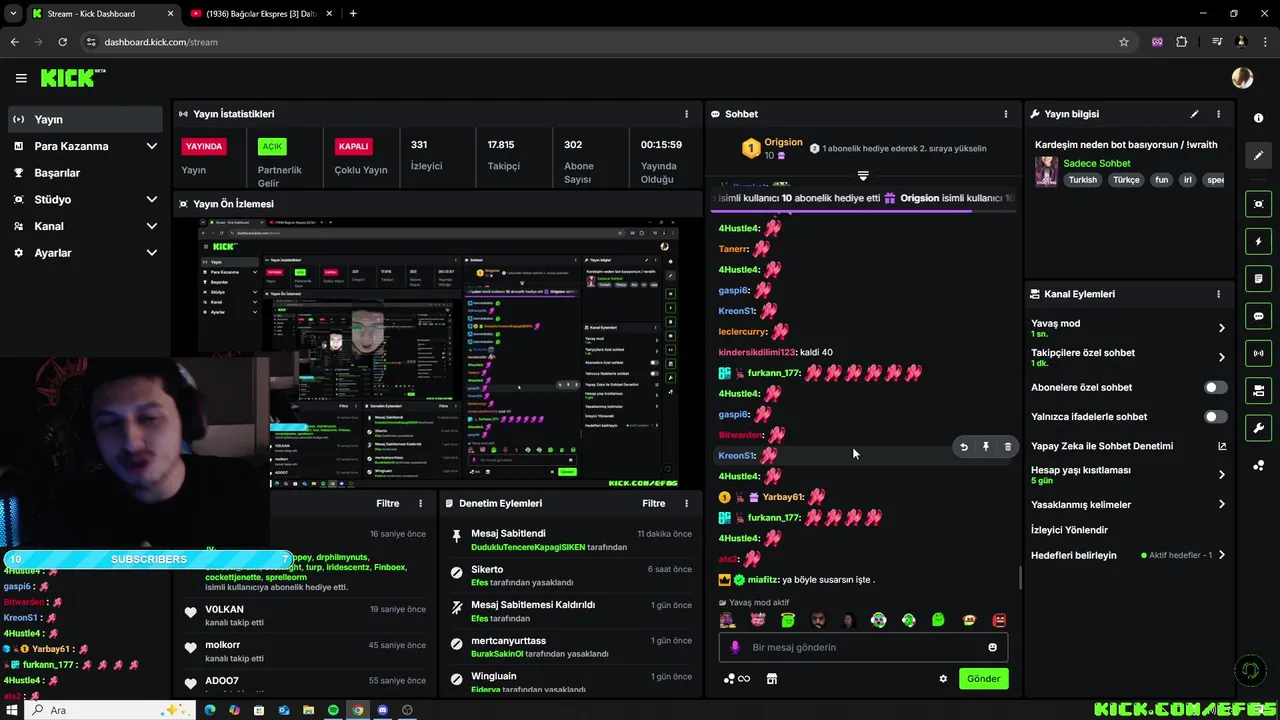Open Filtre in the activity feed panel
The image size is (1280, 720).
(388, 503)
